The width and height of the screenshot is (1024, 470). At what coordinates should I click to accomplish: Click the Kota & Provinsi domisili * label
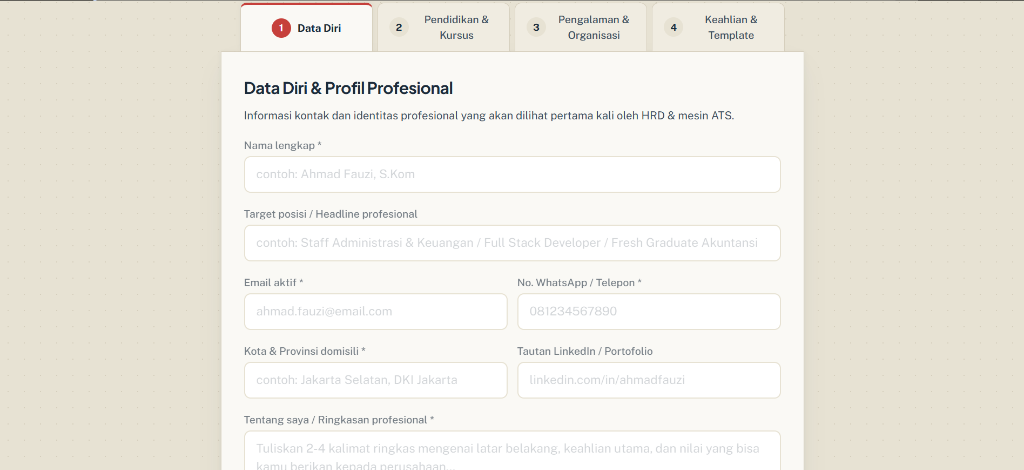tap(305, 351)
